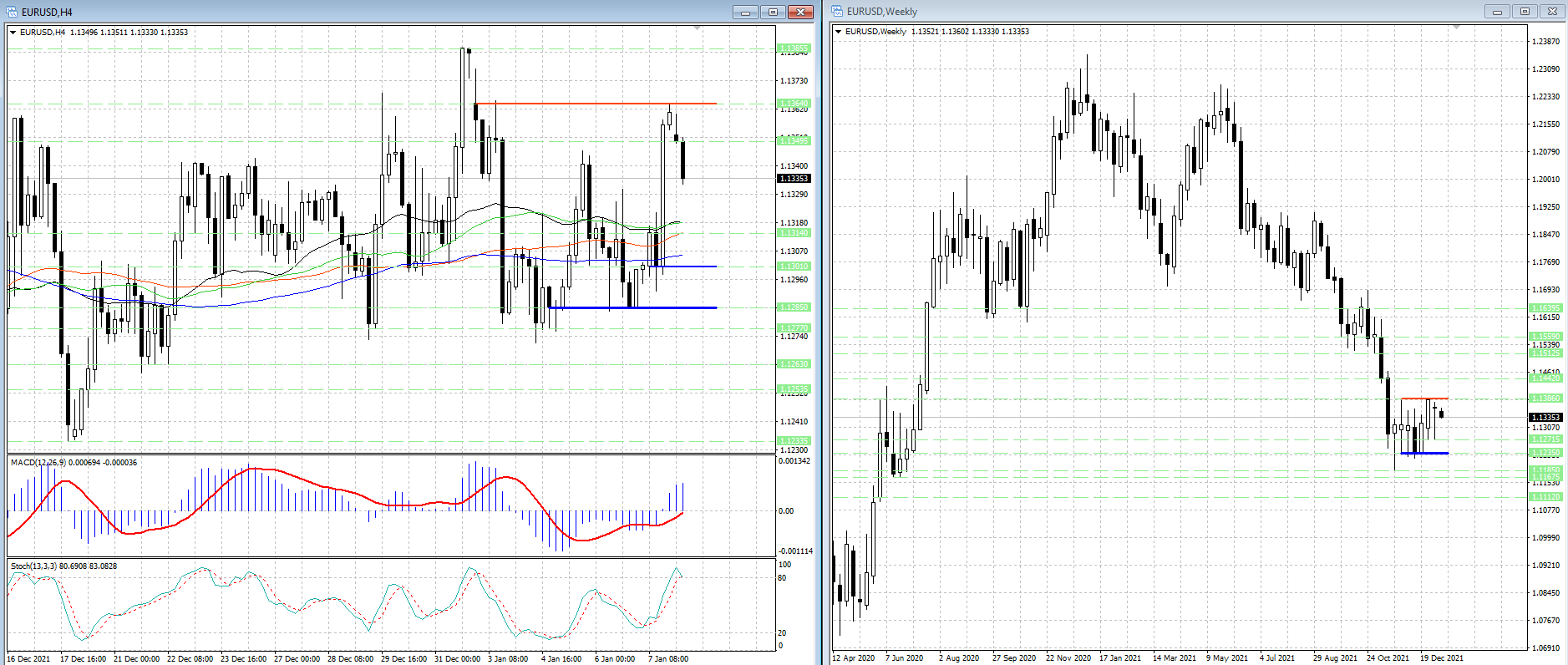
Task: Minimize the EURUSD,H4 chart window
Action: click(745, 12)
